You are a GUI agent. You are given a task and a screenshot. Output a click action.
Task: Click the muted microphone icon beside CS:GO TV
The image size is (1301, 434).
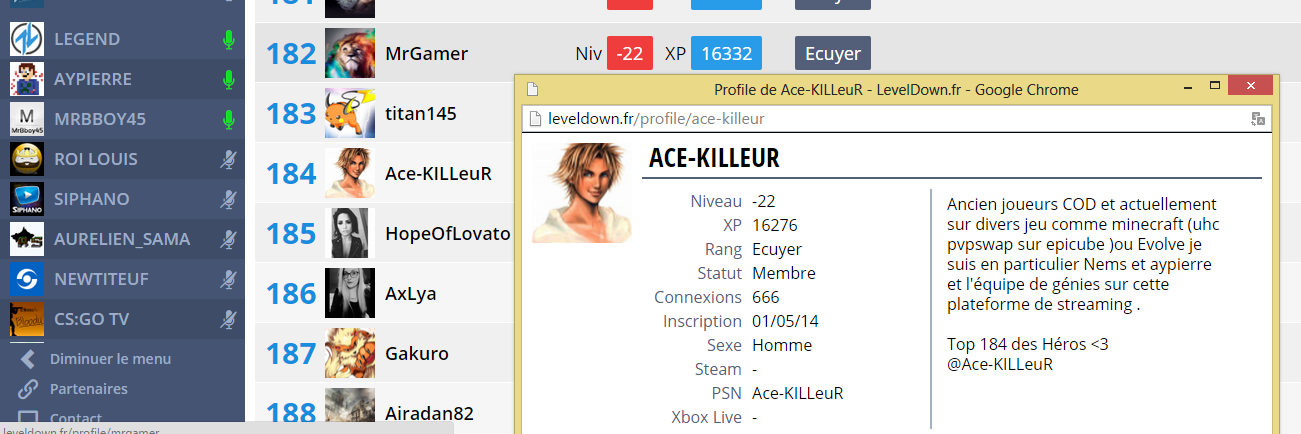click(228, 320)
